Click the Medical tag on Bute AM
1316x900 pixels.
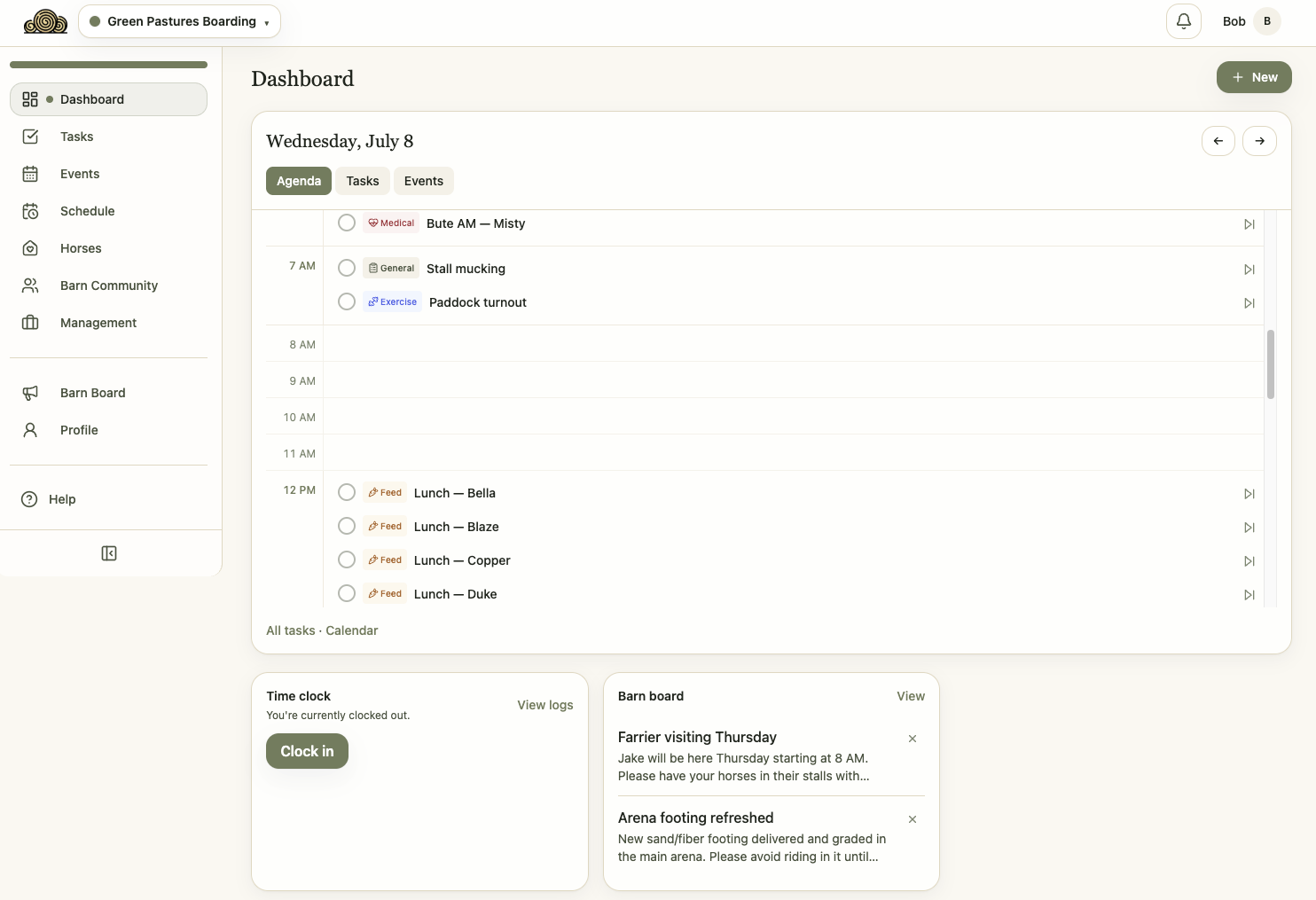point(391,223)
